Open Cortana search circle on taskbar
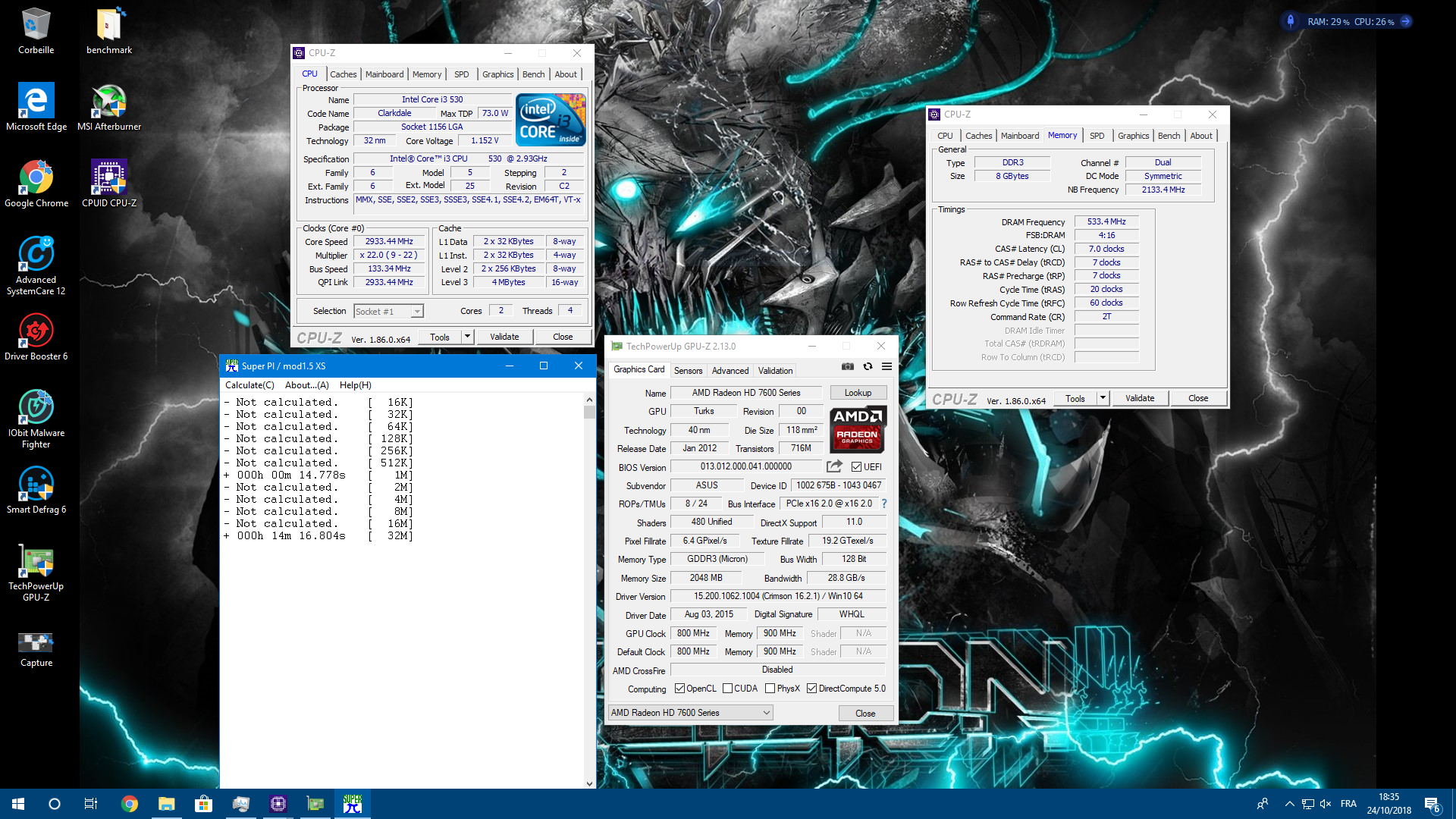The width and height of the screenshot is (1456, 819). click(x=55, y=804)
